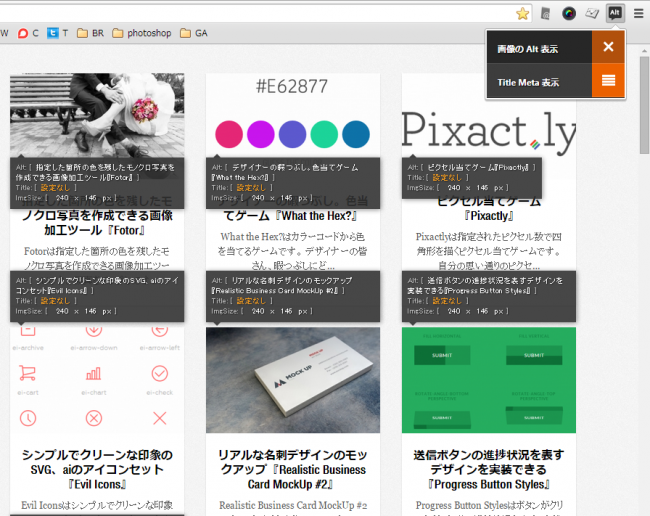This screenshot has width=650, height=516.
Task: Select 画像の Alt 表示 popup entry
Action: (x=539, y=47)
